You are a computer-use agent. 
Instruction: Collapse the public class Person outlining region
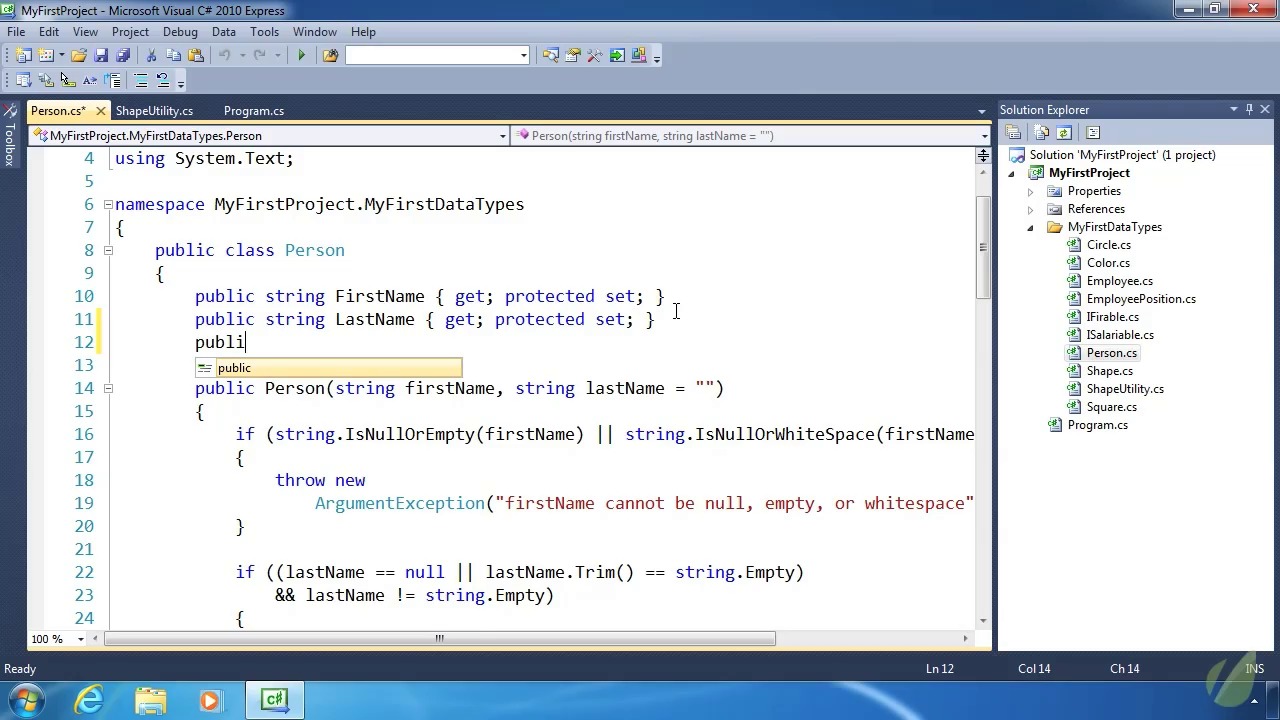tap(108, 250)
